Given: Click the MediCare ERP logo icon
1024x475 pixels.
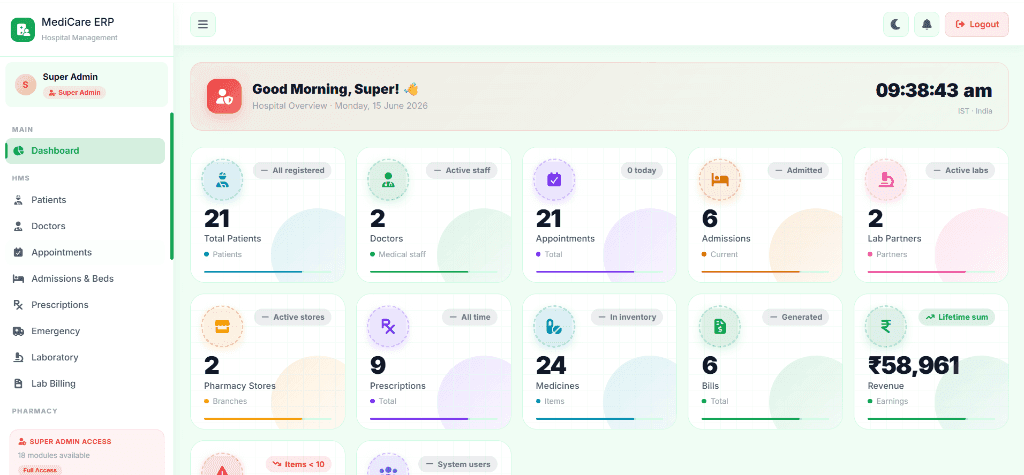Looking at the screenshot, I should click(x=23, y=29).
